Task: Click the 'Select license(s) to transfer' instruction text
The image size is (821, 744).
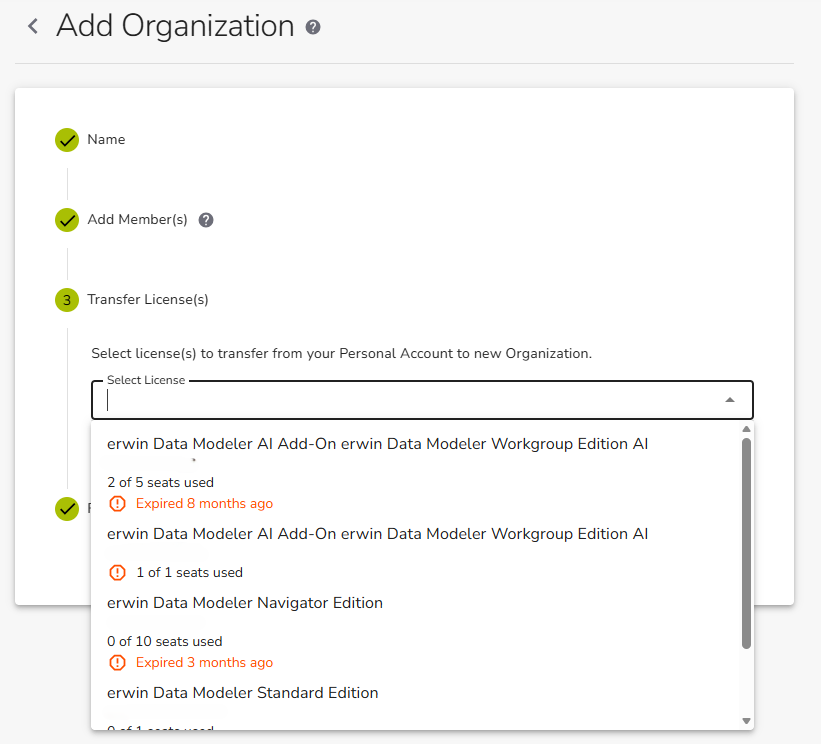Action: [341, 353]
